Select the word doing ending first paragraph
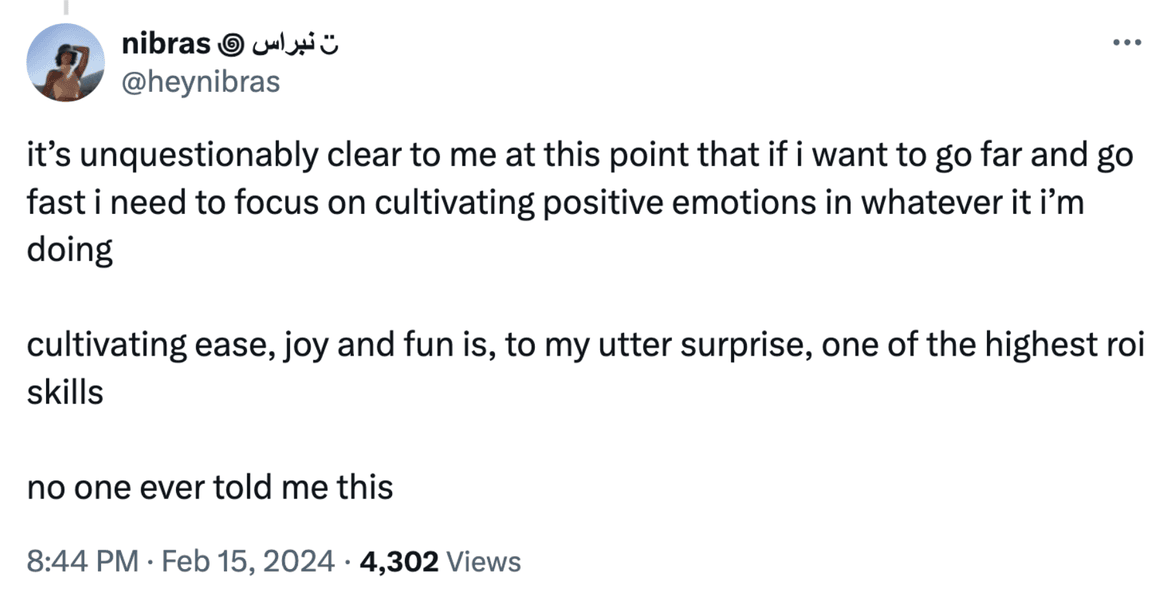The width and height of the screenshot is (1172, 600). pyautogui.click(x=70, y=251)
